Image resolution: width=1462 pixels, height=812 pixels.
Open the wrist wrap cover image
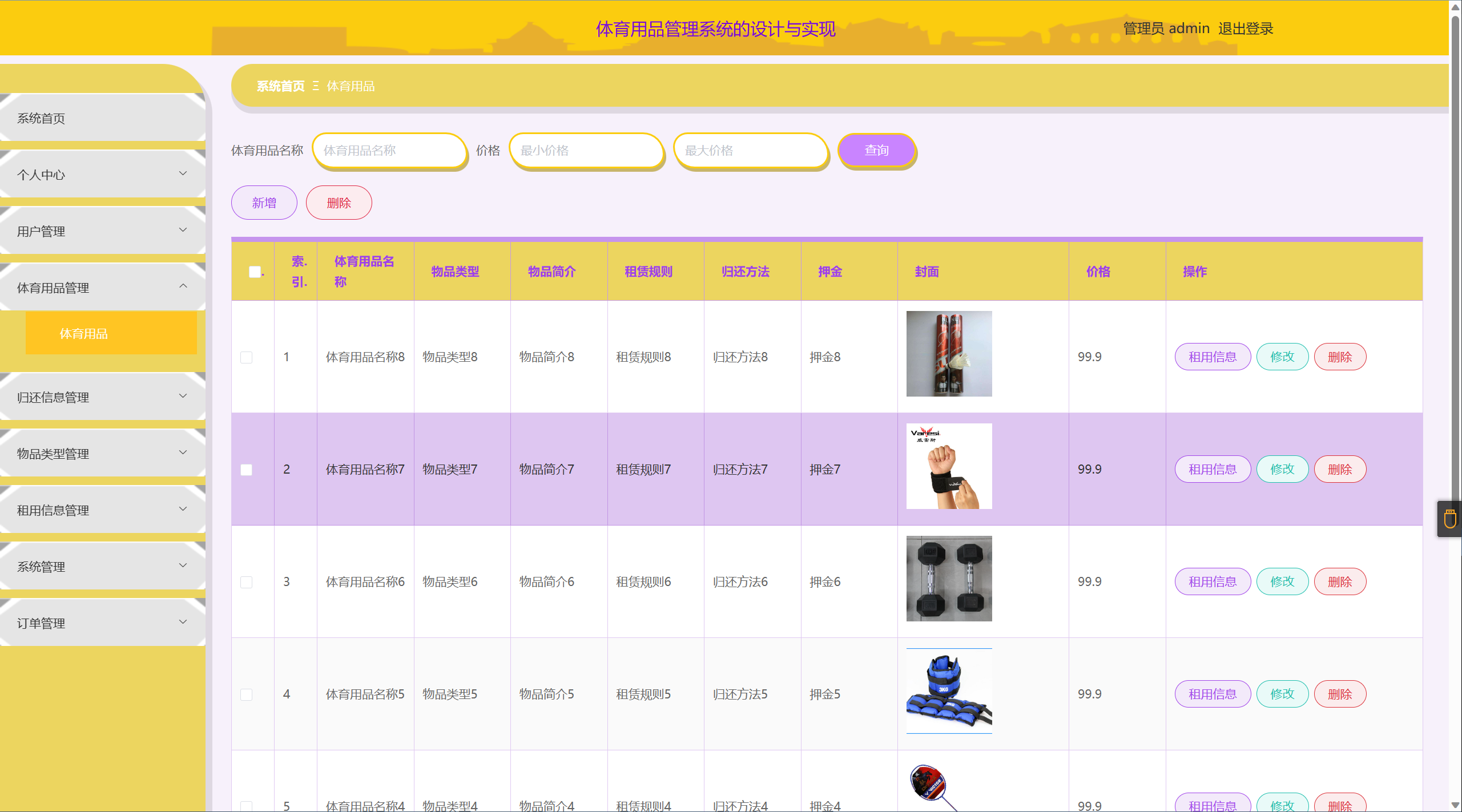[x=948, y=466]
